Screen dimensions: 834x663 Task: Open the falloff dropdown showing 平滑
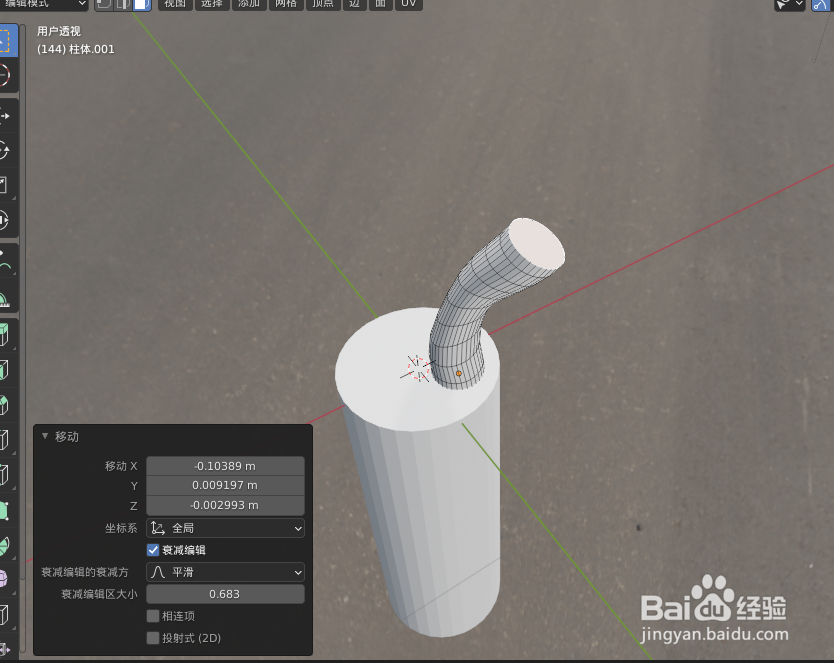click(225, 571)
